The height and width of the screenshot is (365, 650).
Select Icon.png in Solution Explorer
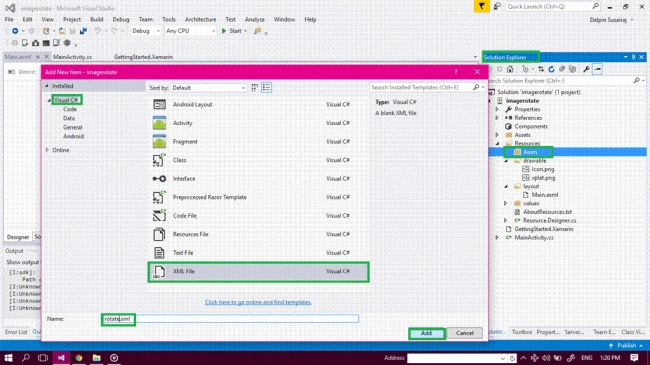(x=543, y=169)
